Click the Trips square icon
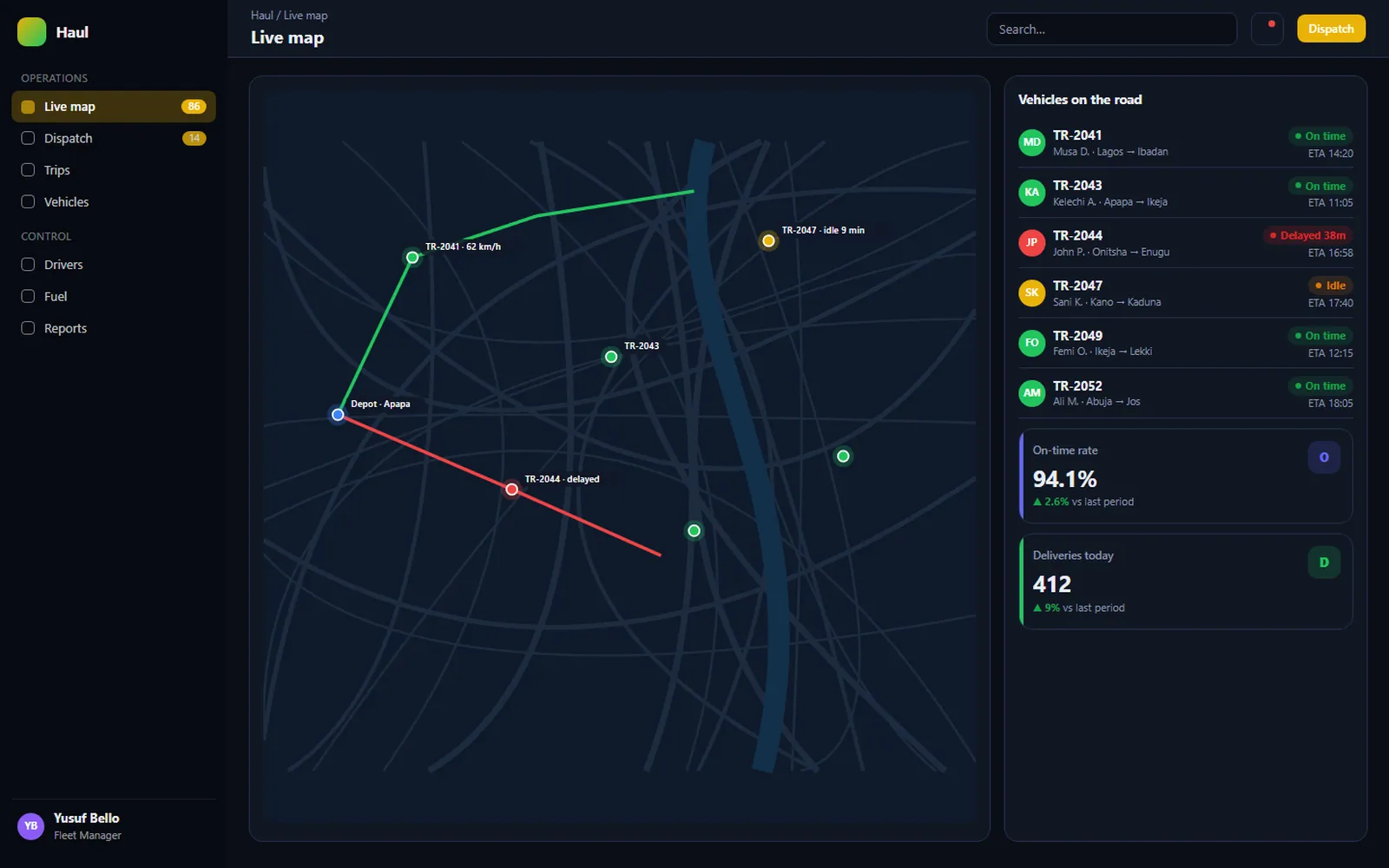The height and width of the screenshot is (868, 1389). point(28,170)
